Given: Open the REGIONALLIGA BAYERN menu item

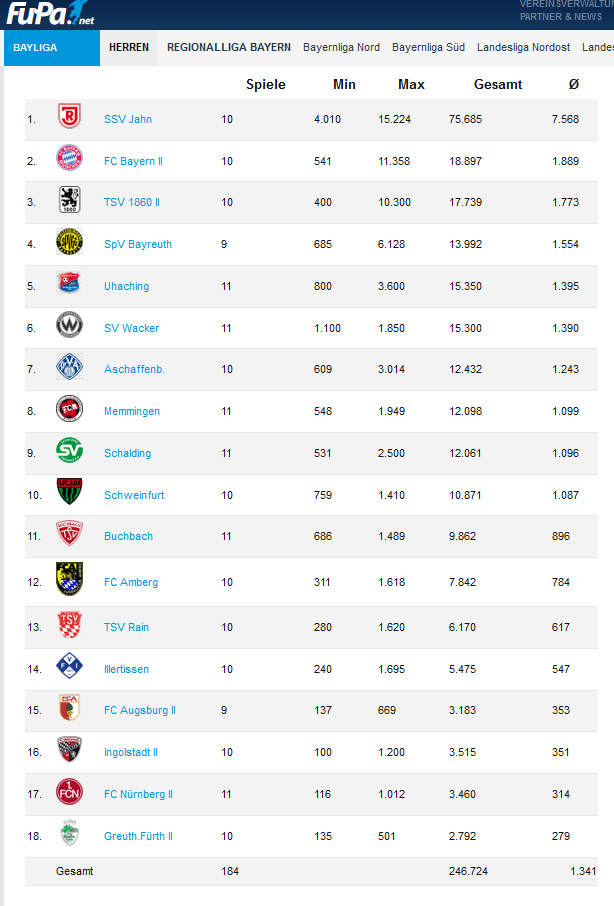Looking at the screenshot, I should [x=229, y=47].
